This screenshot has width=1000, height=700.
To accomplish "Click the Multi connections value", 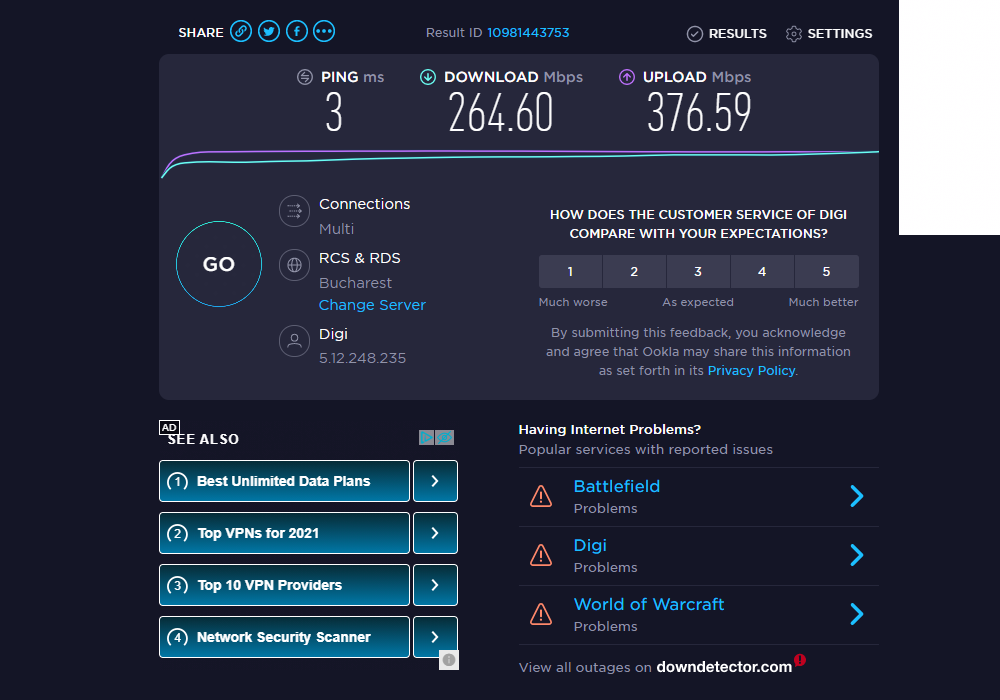I will click(x=336, y=229).
